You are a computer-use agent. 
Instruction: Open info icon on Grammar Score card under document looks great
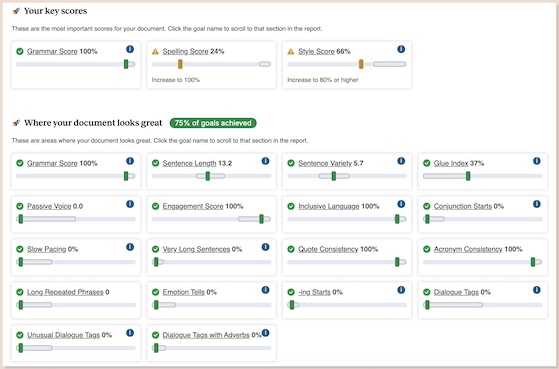click(x=130, y=161)
